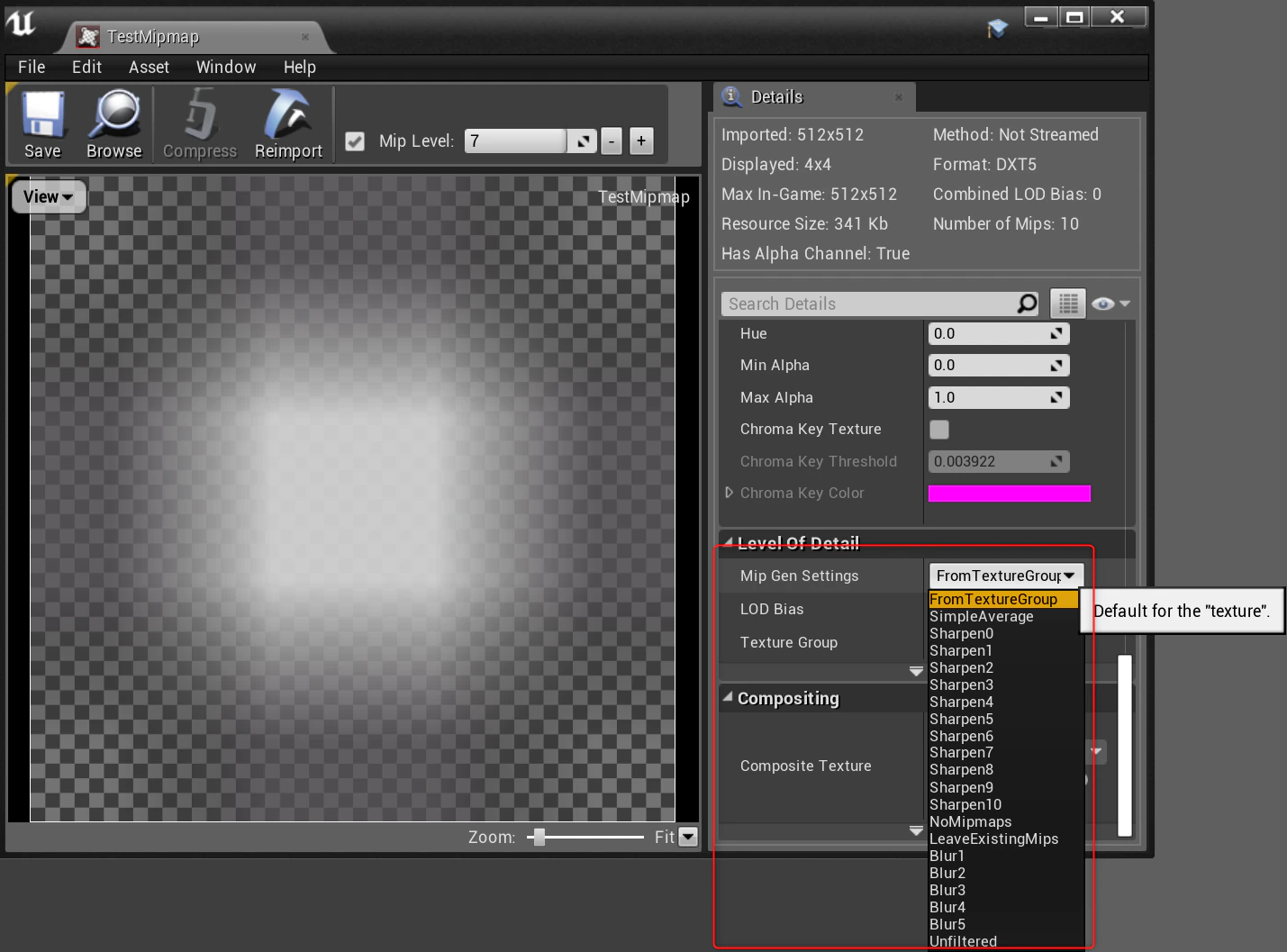Click the Mip Level value field
The height and width of the screenshot is (952, 1287).
(516, 141)
